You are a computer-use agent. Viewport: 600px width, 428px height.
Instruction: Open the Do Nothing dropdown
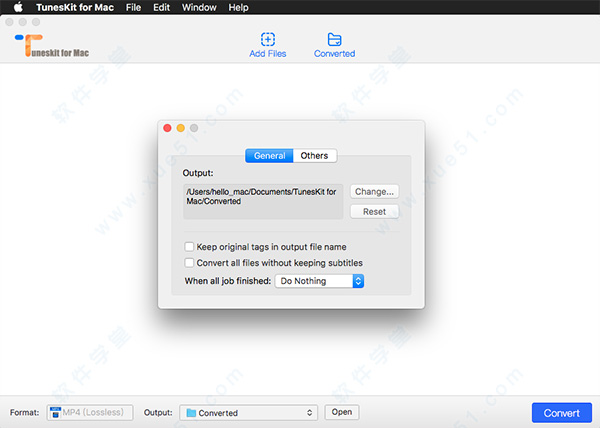[320, 281]
